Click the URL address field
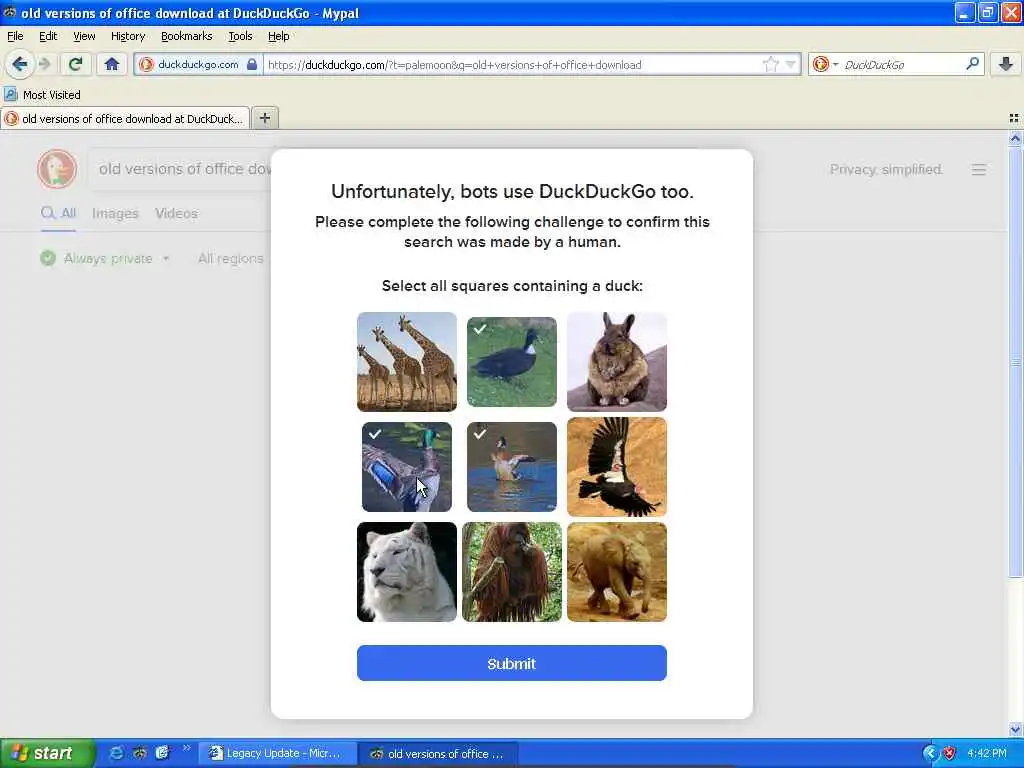The height and width of the screenshot is (768, 1024). click(512, 64)
